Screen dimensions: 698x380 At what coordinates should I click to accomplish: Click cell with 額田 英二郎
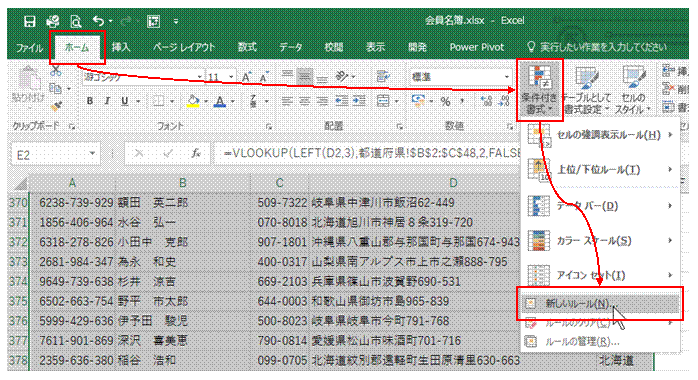(x=183, y=203)
